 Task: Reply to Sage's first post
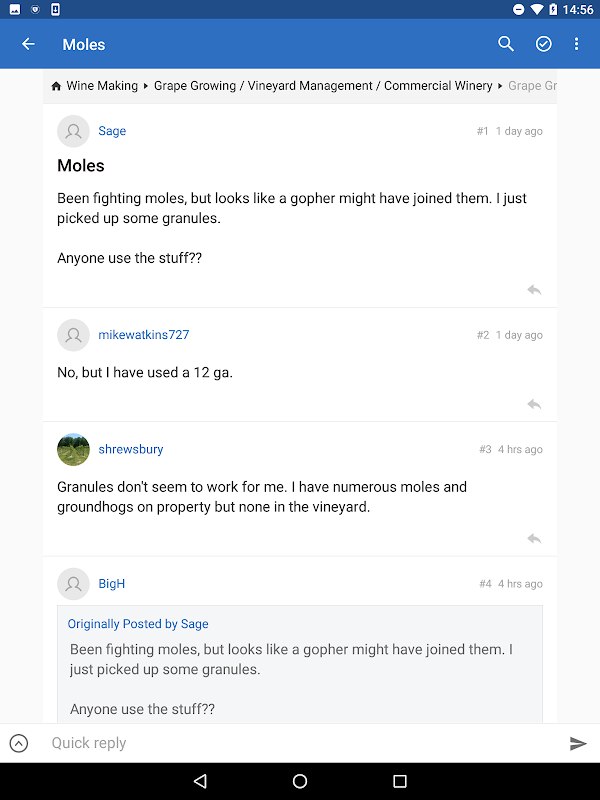click(x=534, y=290)
